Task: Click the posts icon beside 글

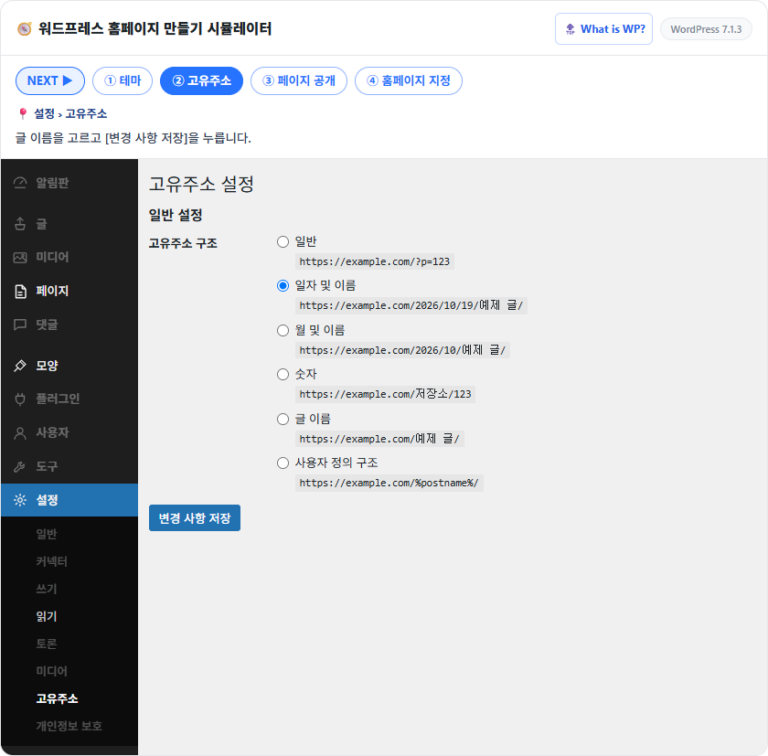Action: click(20, 224)
